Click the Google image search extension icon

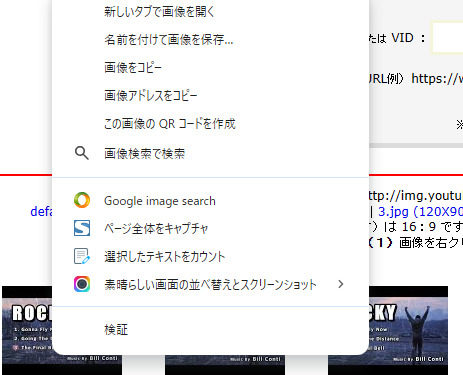[x=82, y=200]
